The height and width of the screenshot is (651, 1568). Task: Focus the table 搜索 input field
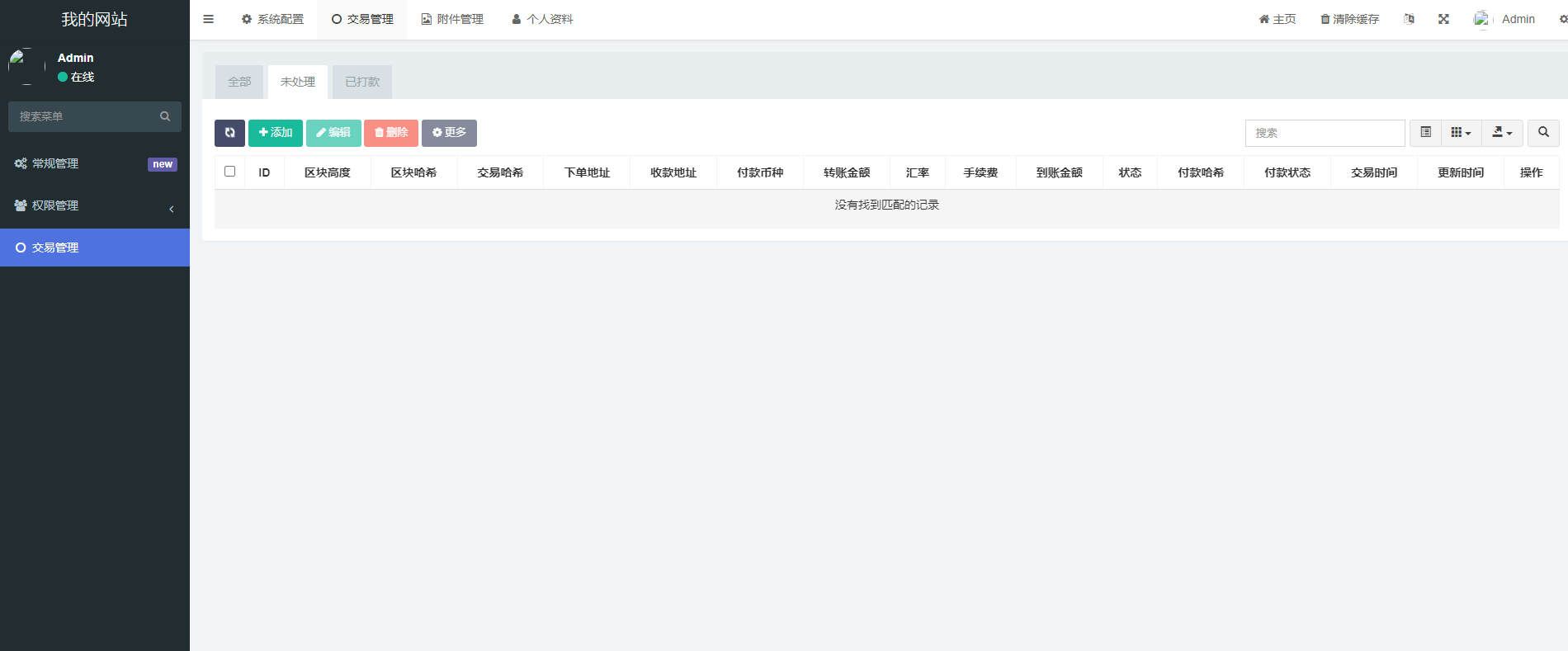click(1325, 133)
